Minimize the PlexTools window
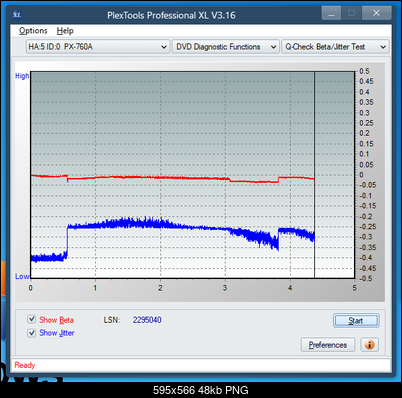 331,14
